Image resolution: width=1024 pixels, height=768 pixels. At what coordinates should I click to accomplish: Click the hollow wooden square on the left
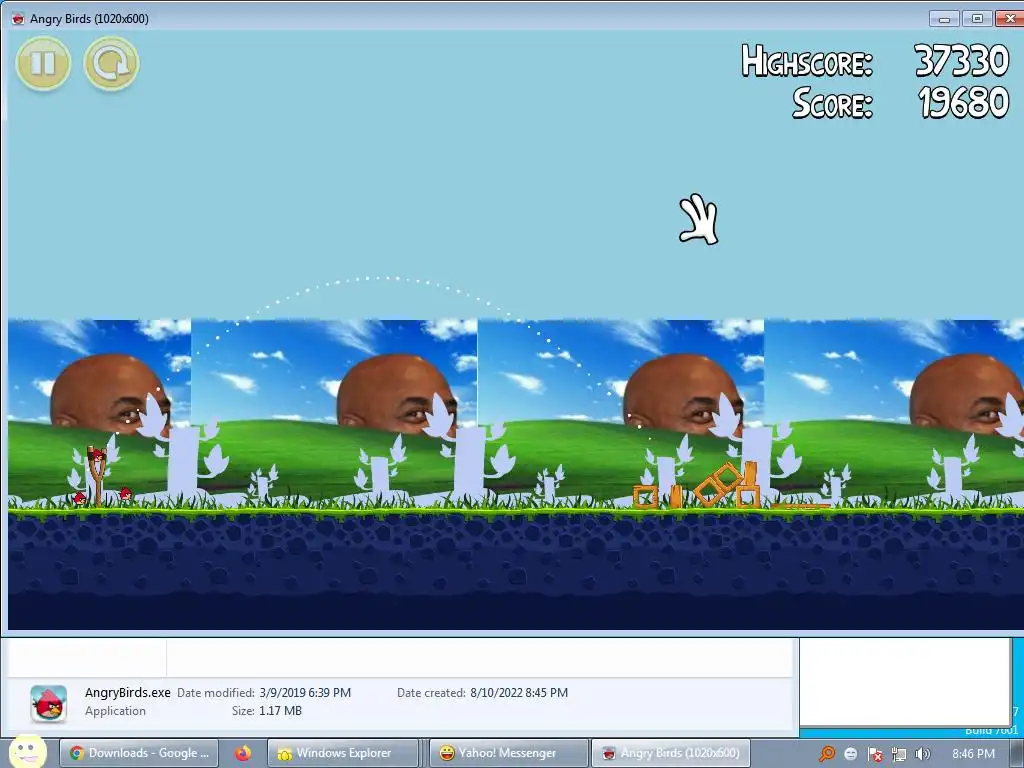(x=645, y=497)
